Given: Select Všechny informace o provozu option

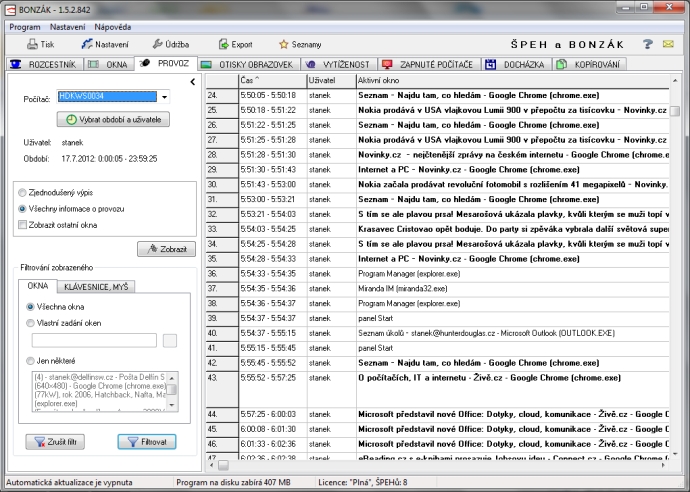Looking at the screenshot, I should coord(22,209).
